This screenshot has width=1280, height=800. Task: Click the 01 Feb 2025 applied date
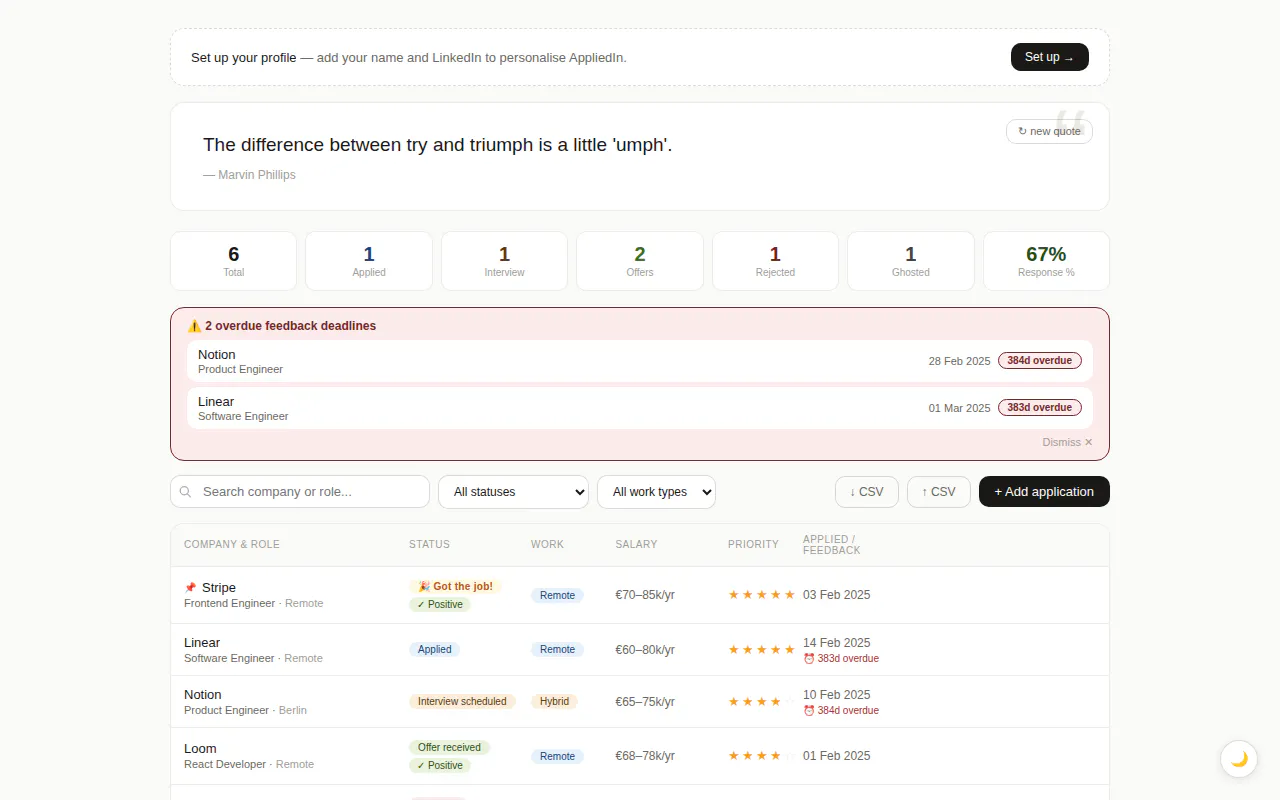[837, 756]
